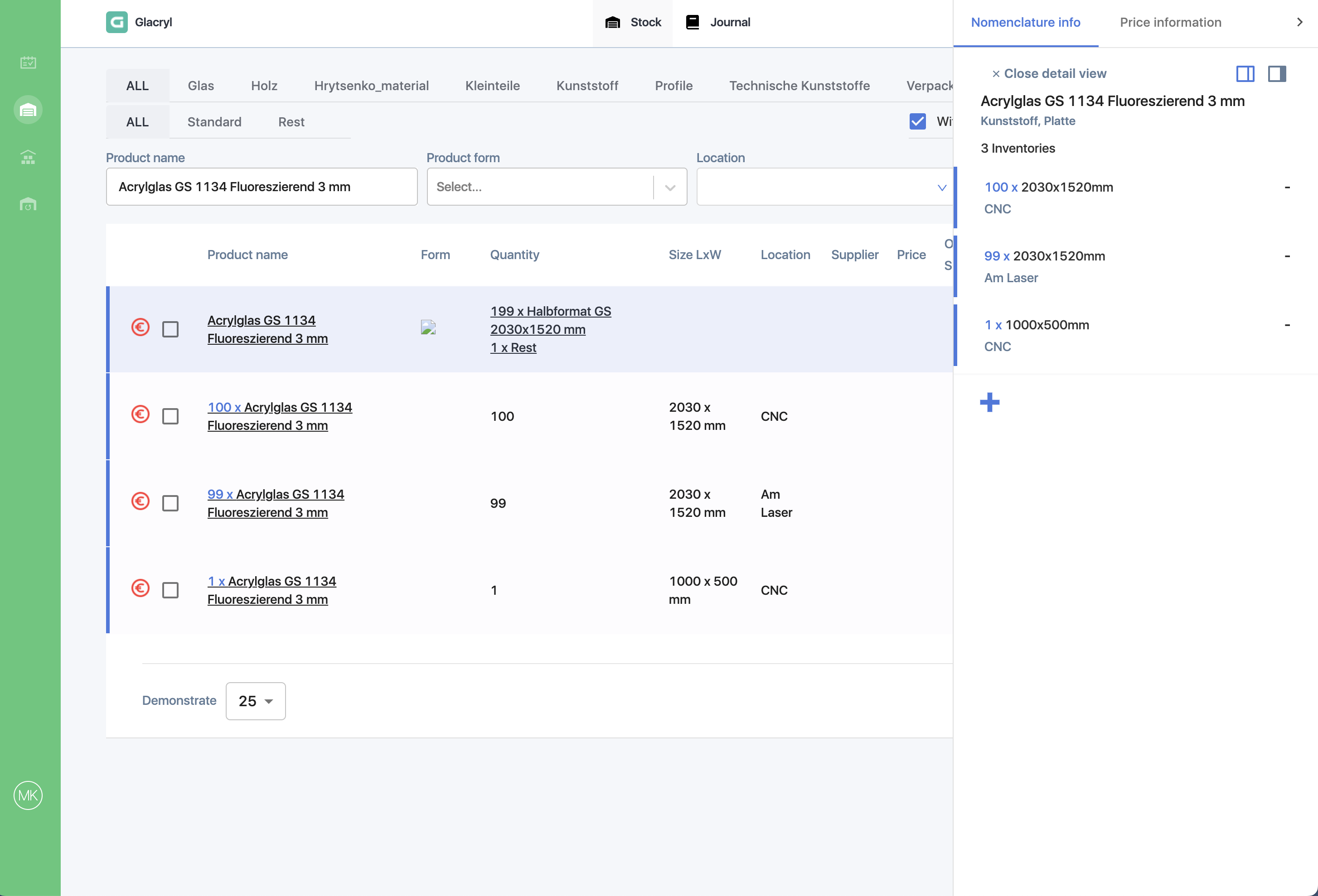
Task: Click the euro icon in 1 x Acrylglas row
Action: 140,588
